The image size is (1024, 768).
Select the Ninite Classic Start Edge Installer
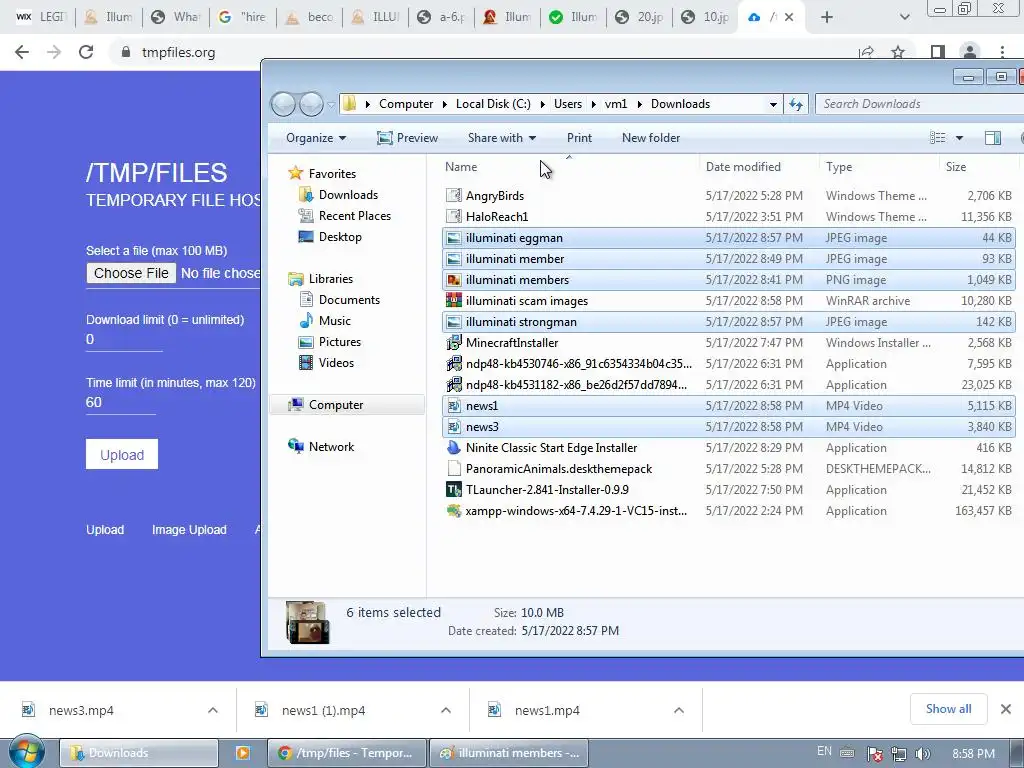[x=728, y=448]
